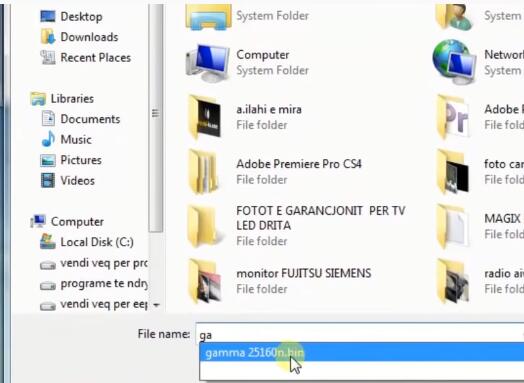Click the File name input field
The width and height of the screenshot is (524, 383).
(x=360, y=334)
